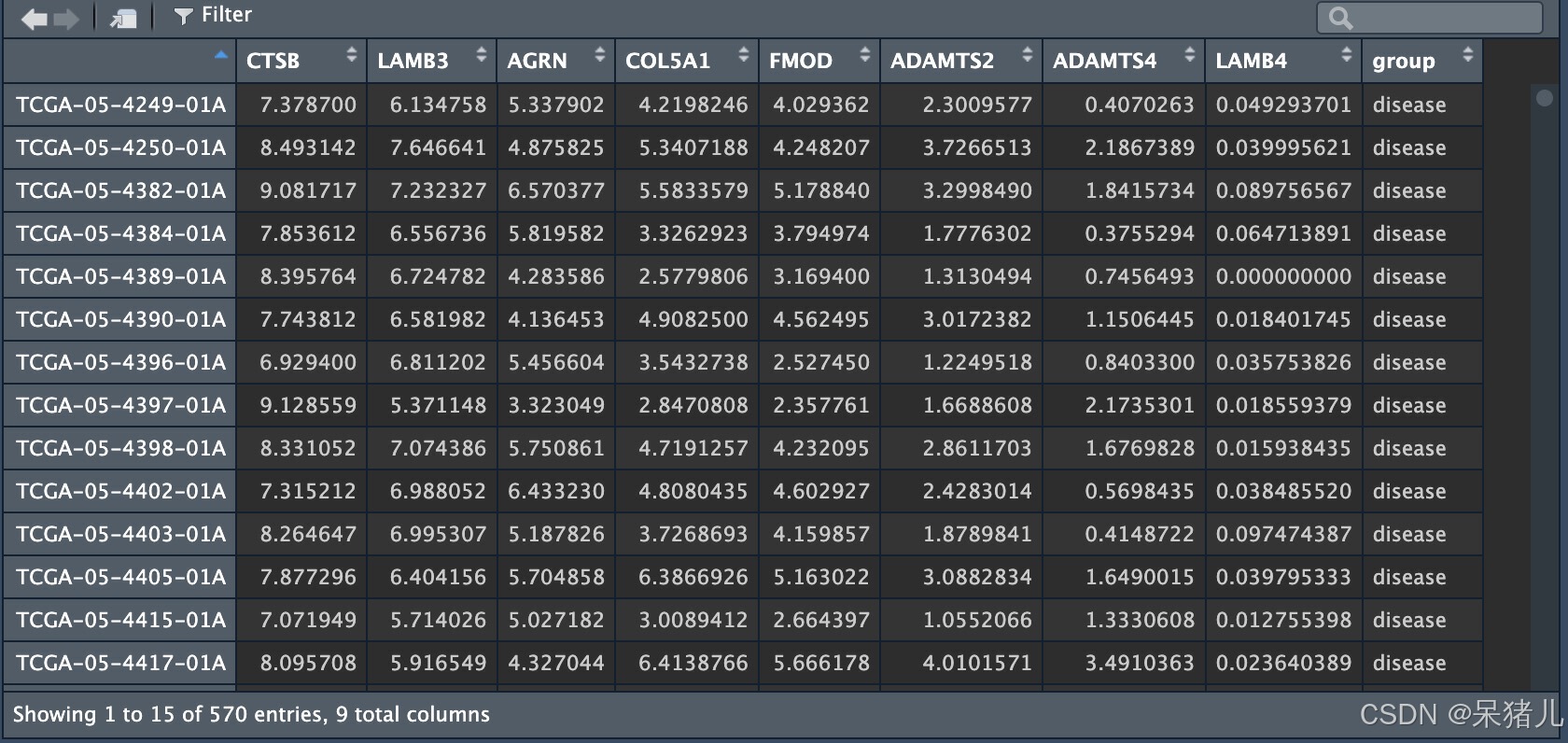The width and height of the screenshot is (1568, 743).
Task: Select row name TCGA-05-4384-01A
Action: point(120,233)
